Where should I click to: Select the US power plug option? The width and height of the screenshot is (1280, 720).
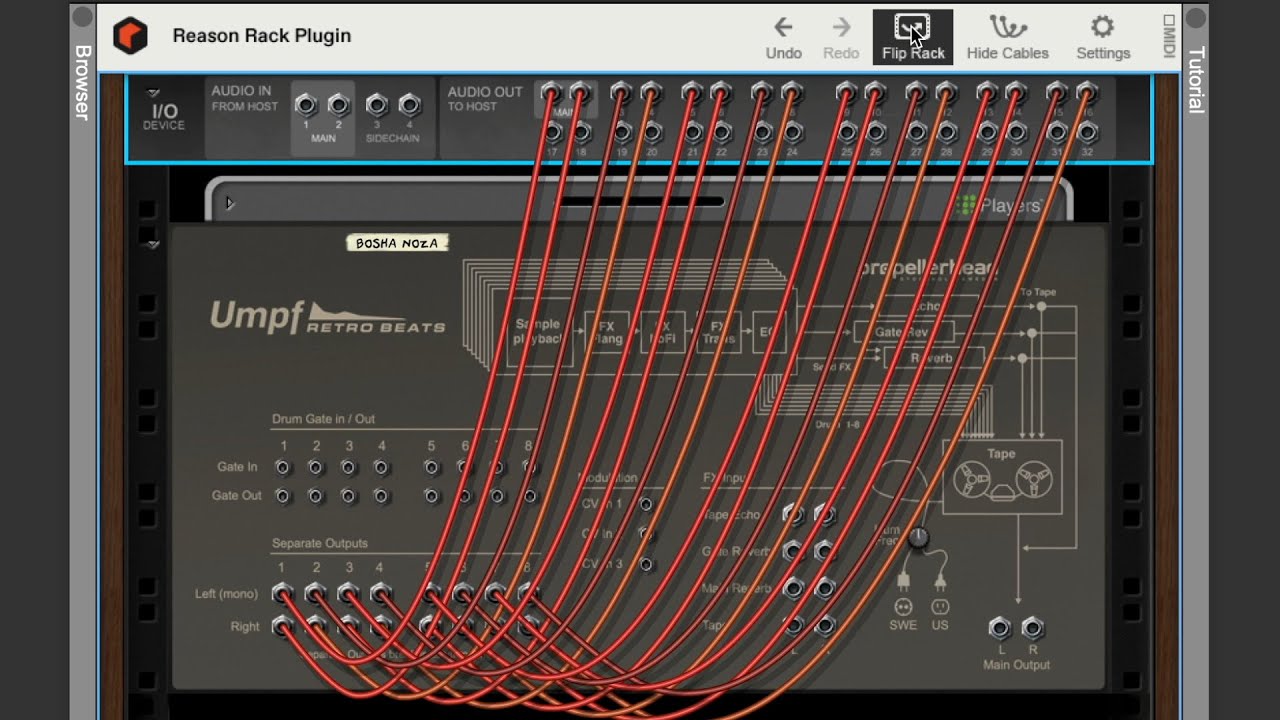940,607
